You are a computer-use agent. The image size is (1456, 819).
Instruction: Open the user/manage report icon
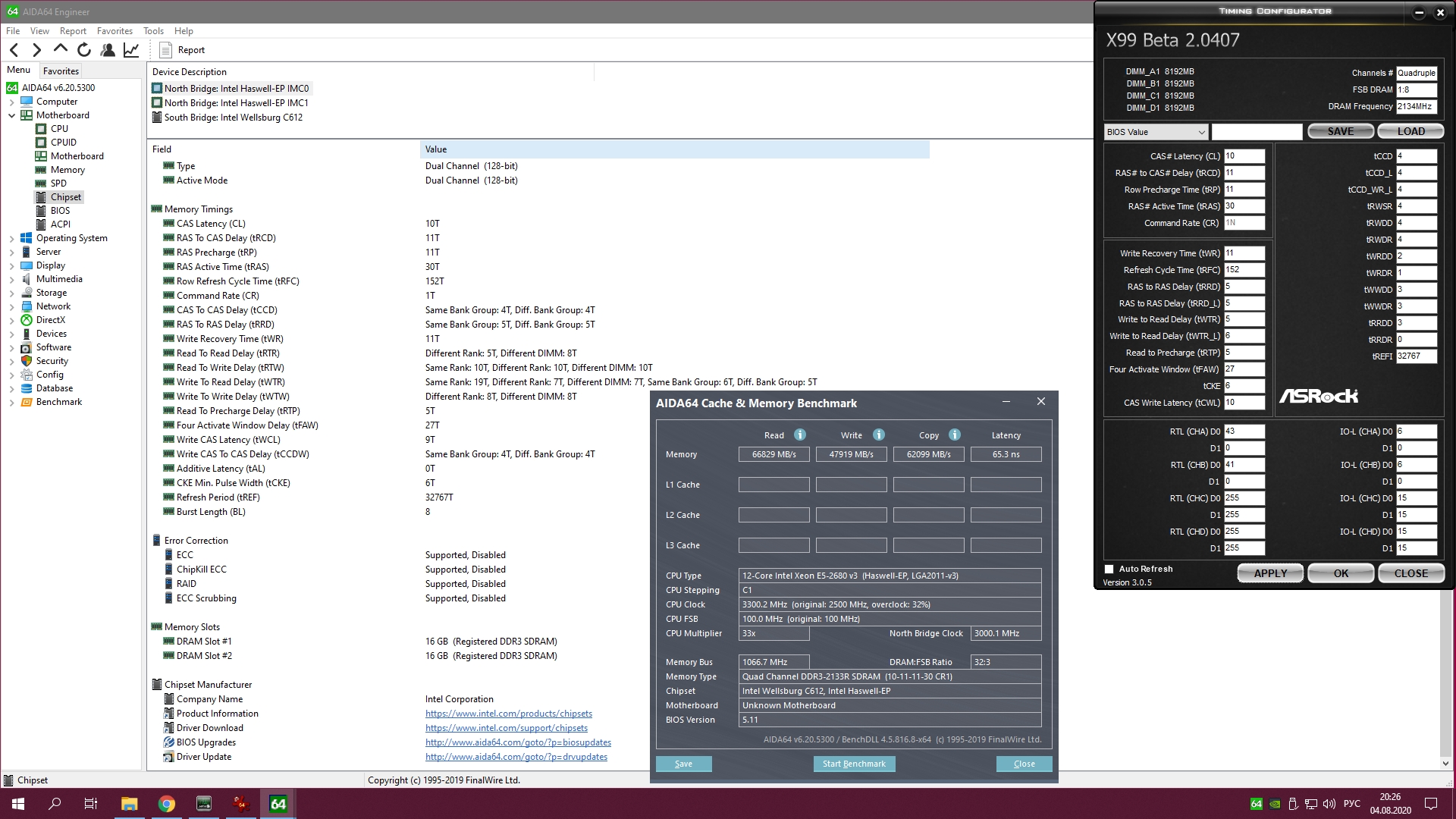108,50
